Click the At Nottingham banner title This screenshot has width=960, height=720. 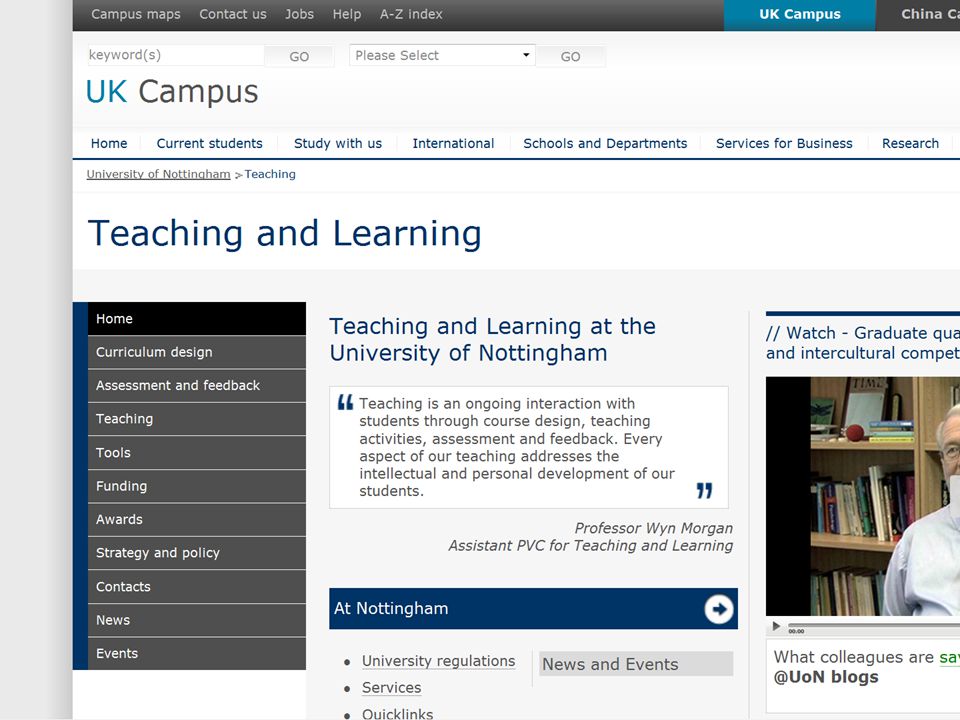(391, 609)
